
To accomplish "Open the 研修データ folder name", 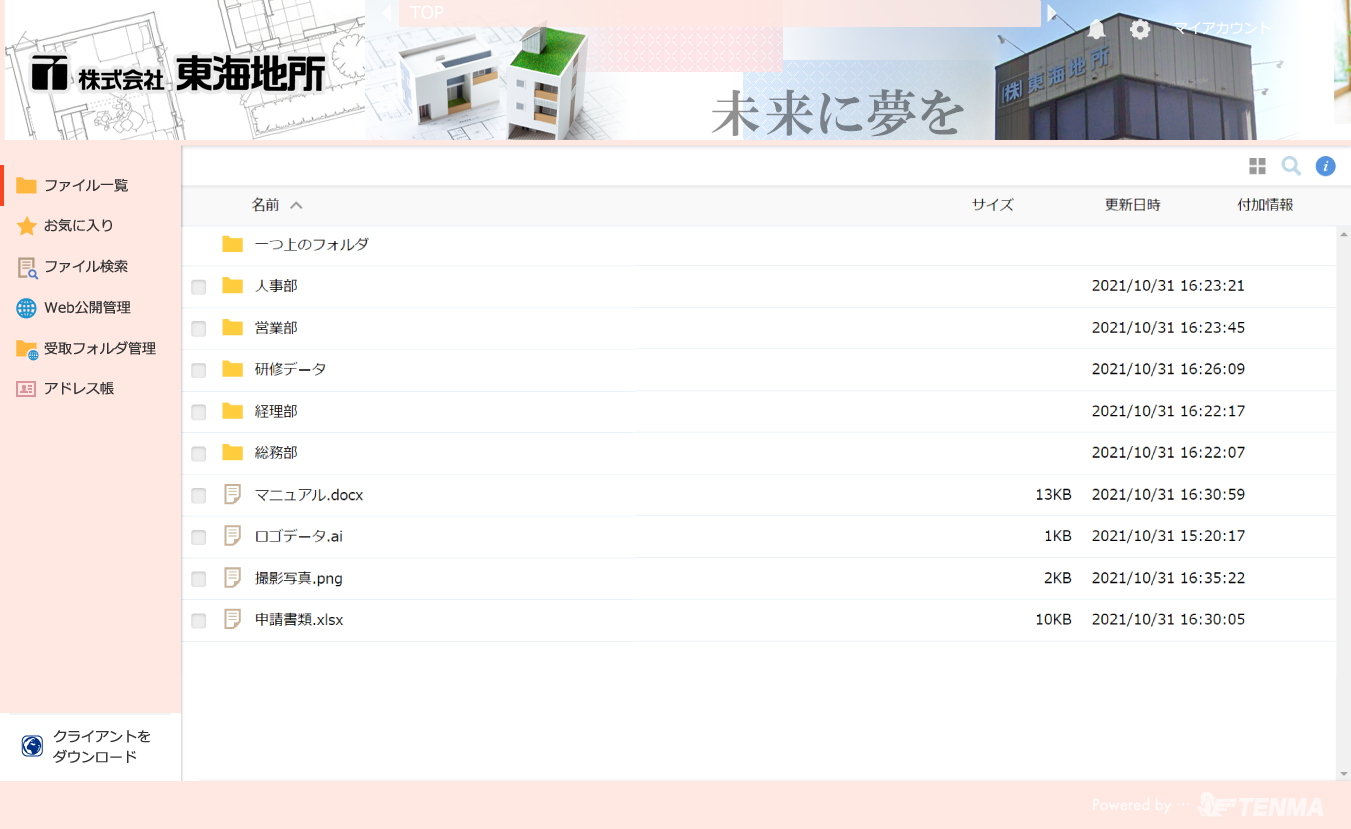I will click(291, 369).
